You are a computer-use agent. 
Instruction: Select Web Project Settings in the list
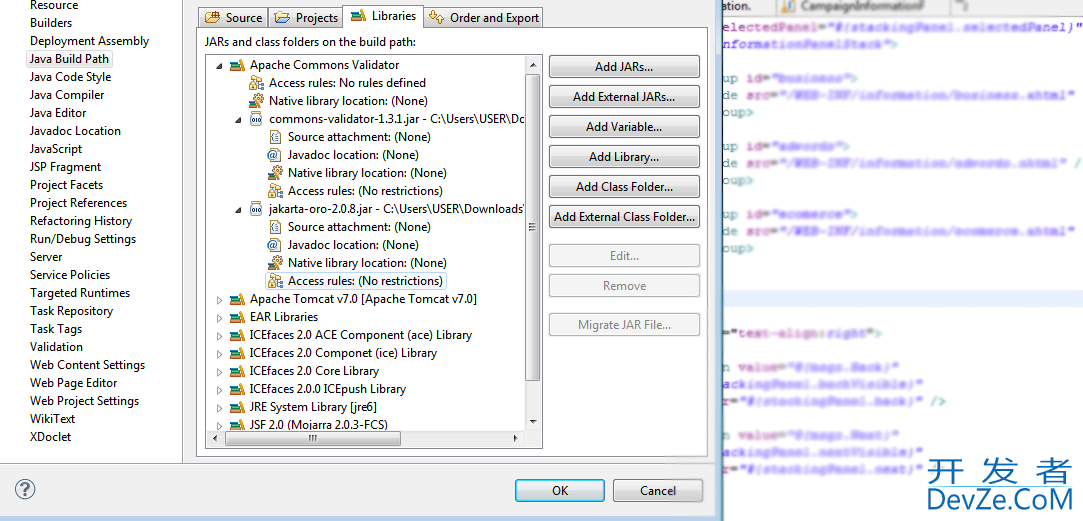click(84, 401)
